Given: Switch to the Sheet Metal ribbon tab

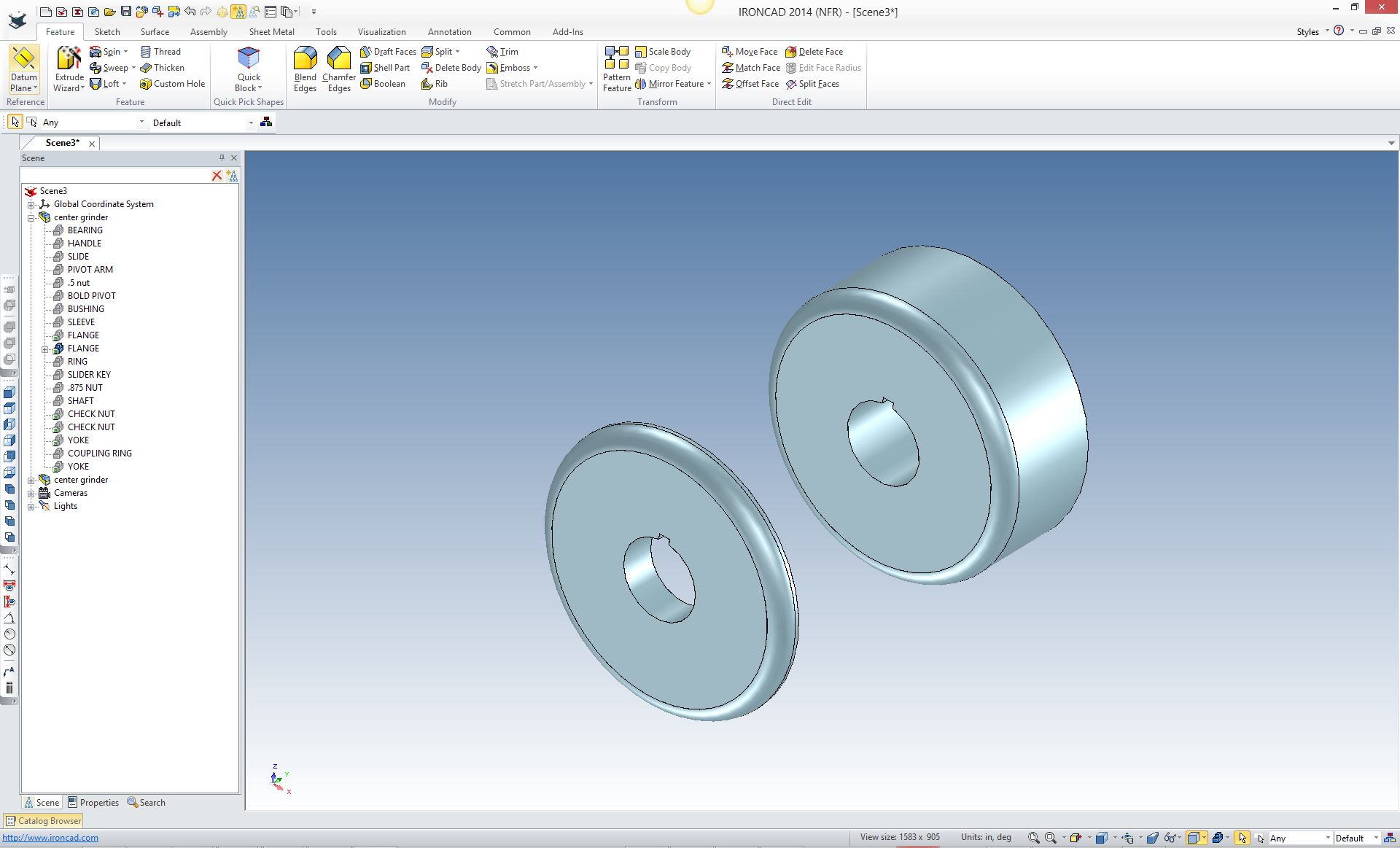Looking at the screenshot, I should (271, 32).
